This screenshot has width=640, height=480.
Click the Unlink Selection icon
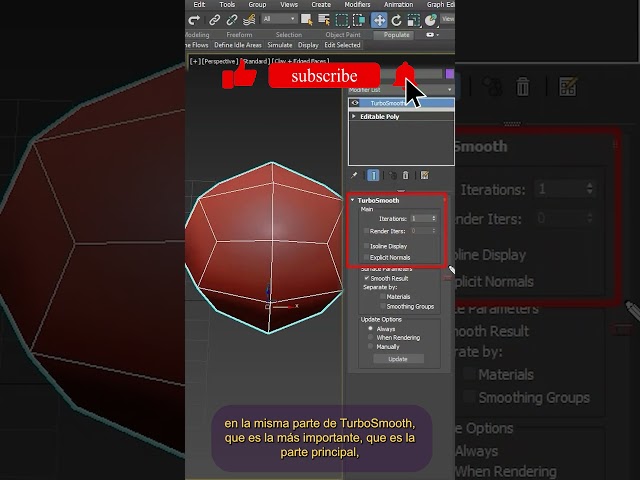232,20
